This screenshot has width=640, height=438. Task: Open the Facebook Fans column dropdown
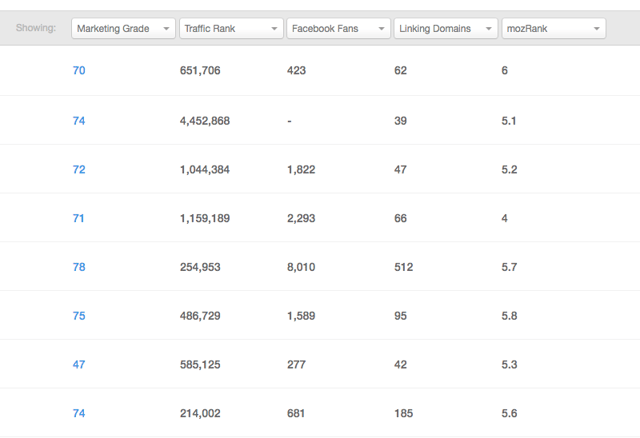coord(338,29)
